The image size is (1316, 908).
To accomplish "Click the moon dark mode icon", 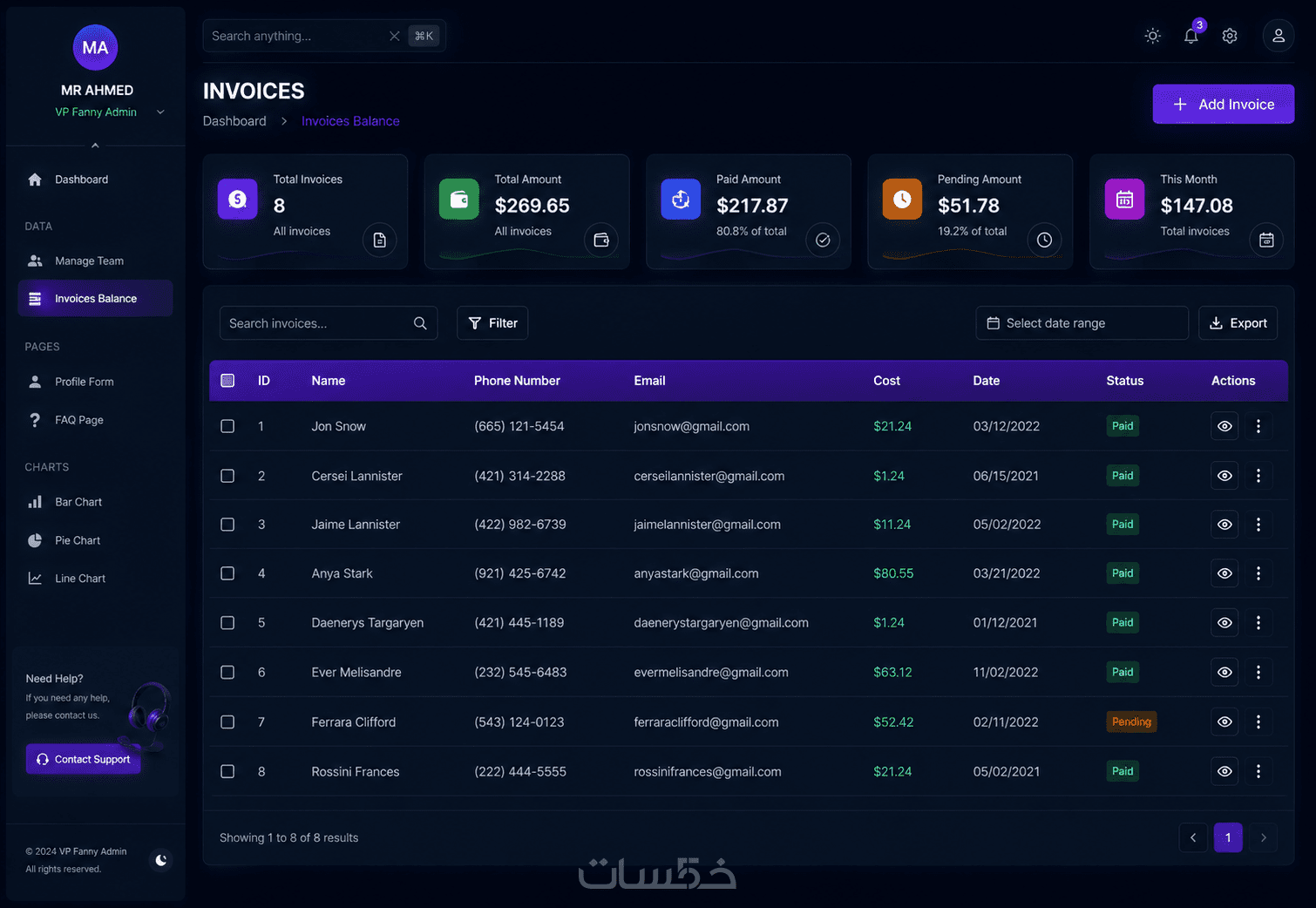I will 160,860.
